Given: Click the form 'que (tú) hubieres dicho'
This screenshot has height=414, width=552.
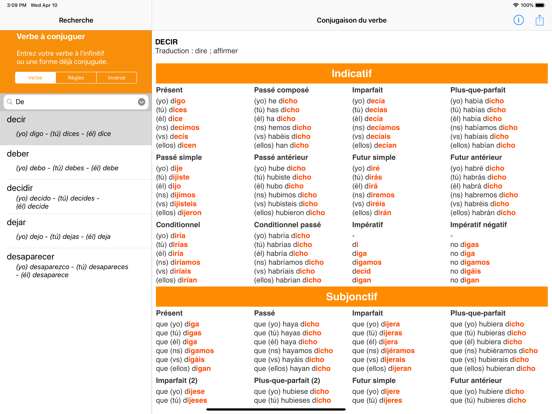Looking at the screenshot, I should pyautogui.click(x=488, y=400).
